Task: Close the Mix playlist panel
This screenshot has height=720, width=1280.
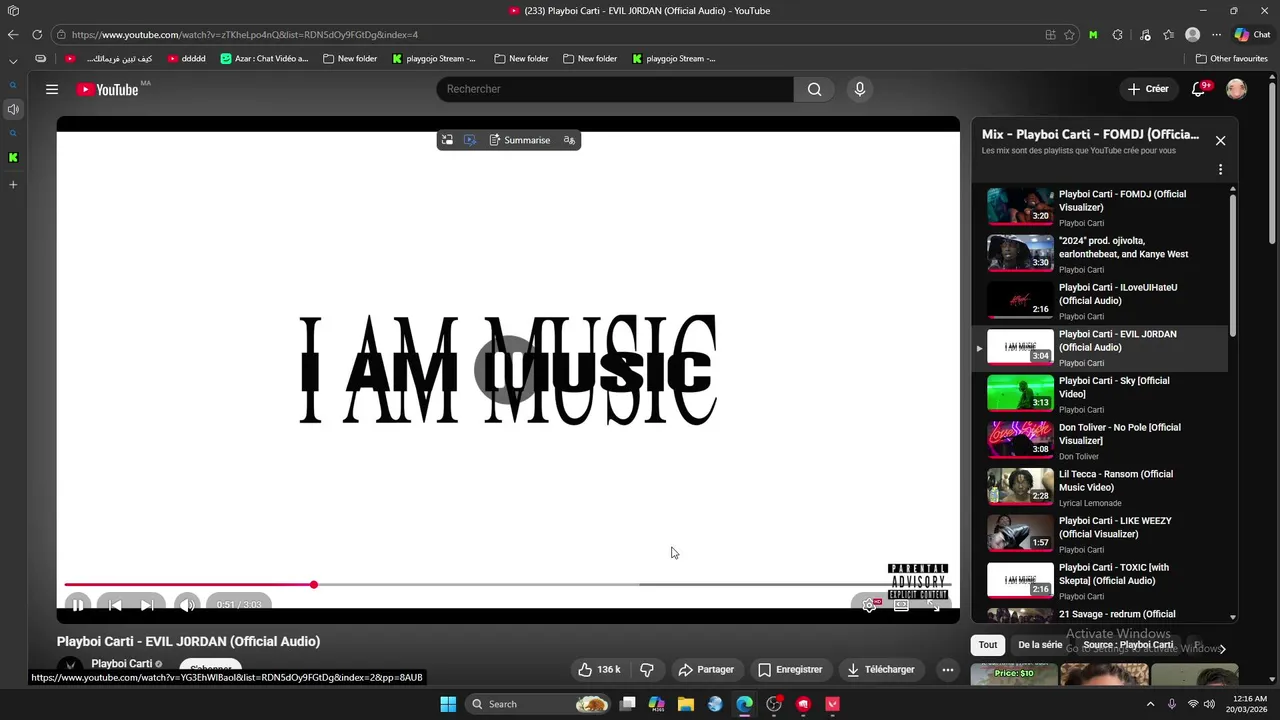Action: 1220,141
